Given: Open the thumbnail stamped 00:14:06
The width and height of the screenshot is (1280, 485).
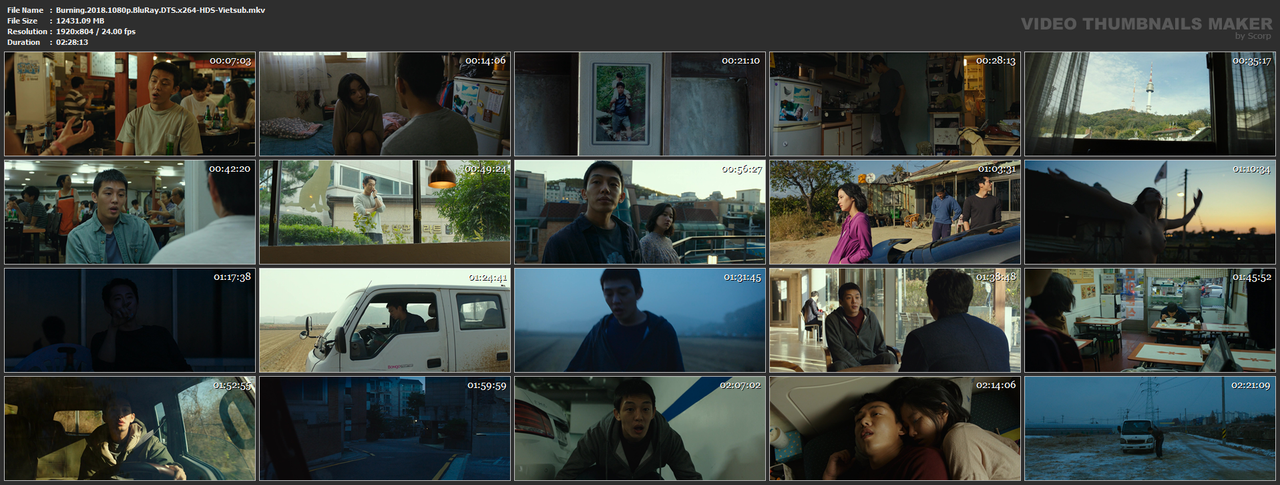Looking at the screenshot, I should [x=385, y=104].
